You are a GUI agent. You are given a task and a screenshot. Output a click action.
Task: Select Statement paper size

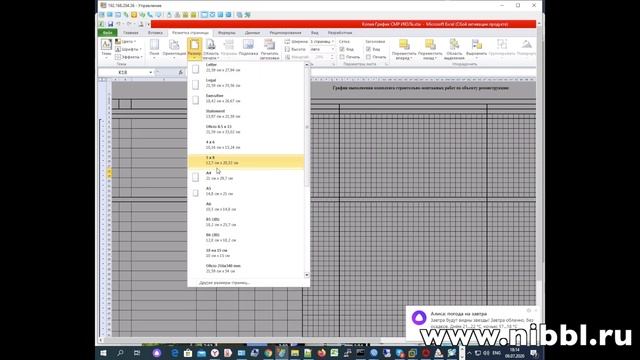point(246,114)
